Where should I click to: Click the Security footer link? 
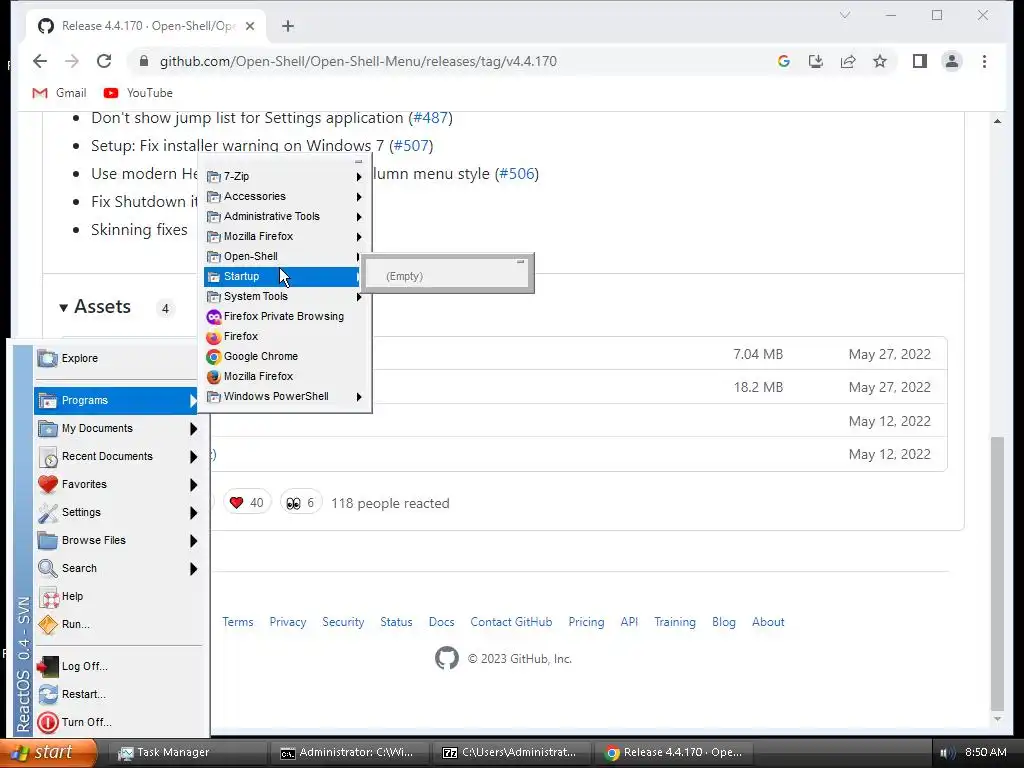tap(343, 622)
